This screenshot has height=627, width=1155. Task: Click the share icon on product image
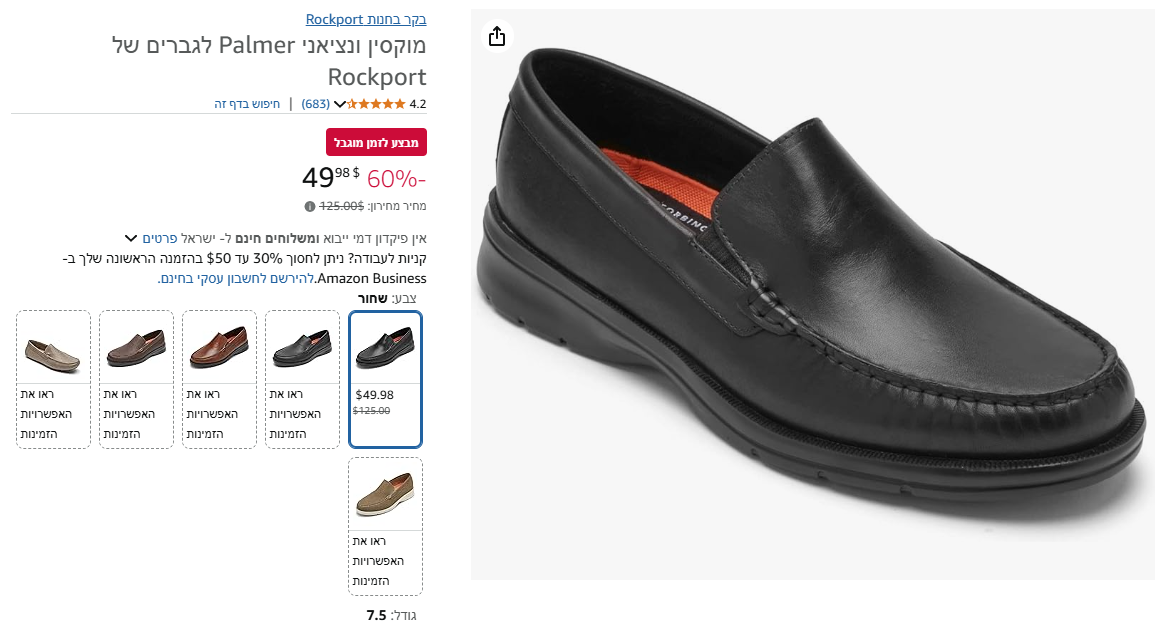pyautogui.click(x=497, y=37)
